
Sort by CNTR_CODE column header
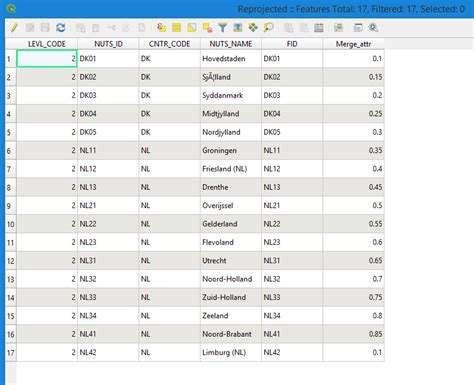coord(170,44)
